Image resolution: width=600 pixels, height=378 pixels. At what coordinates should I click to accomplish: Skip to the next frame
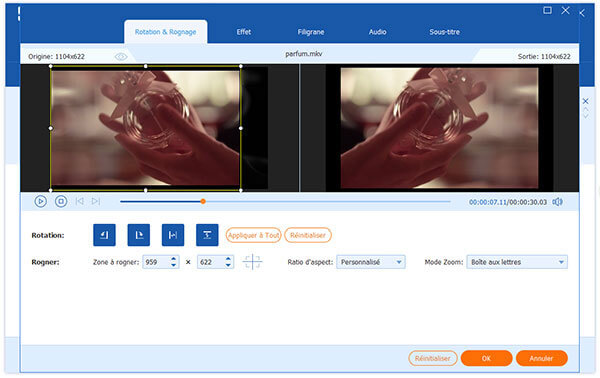[x=96, y=201]
